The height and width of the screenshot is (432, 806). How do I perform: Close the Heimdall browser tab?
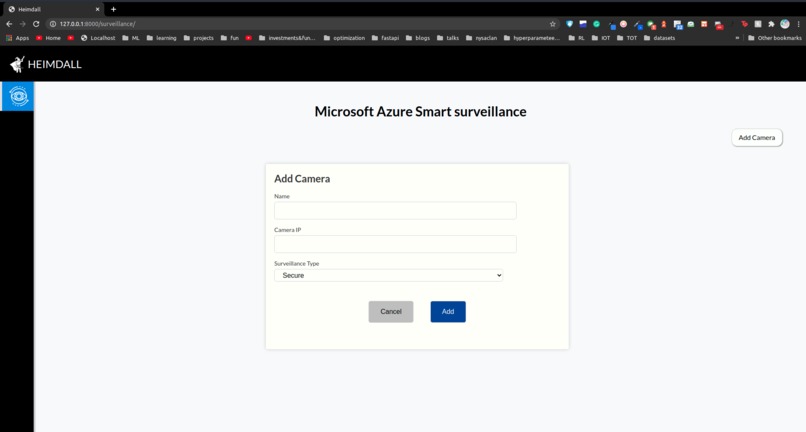click(97, 9)
